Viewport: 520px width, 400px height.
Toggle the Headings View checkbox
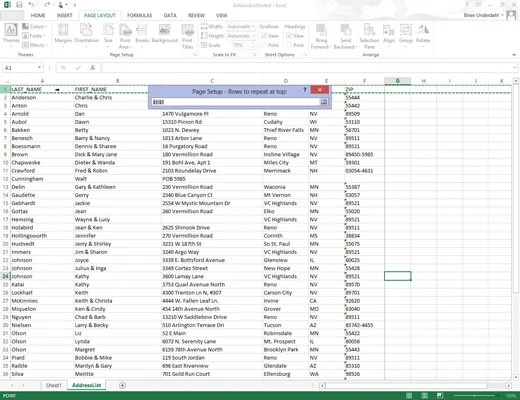coord(289,36)
